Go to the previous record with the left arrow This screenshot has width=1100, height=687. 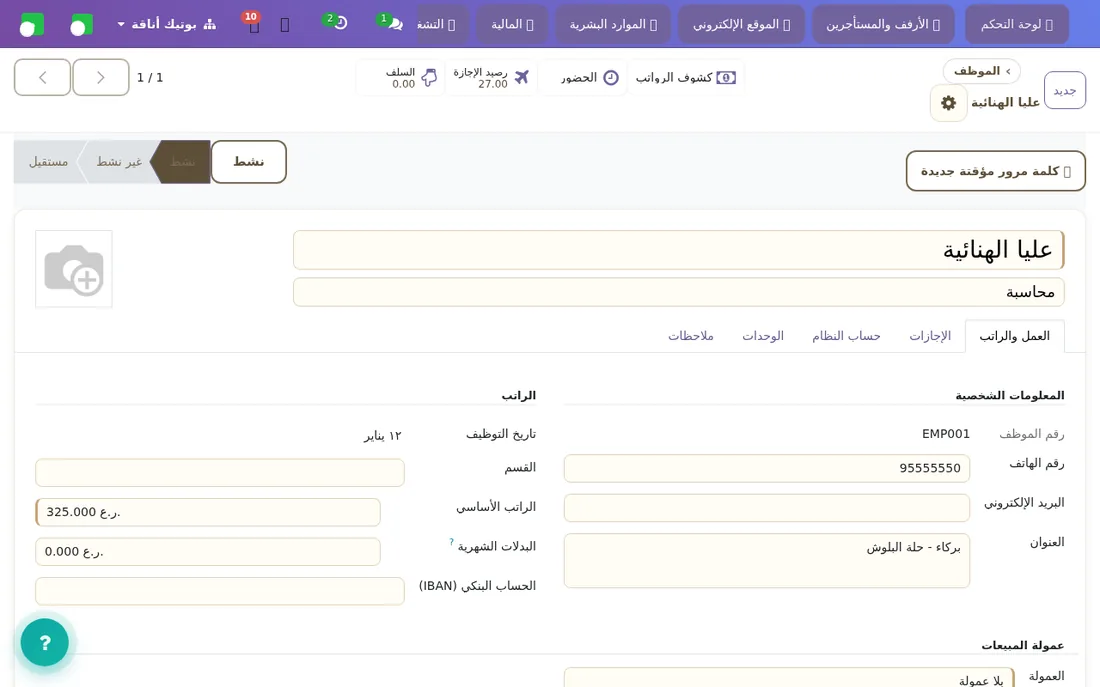[43, 77]
